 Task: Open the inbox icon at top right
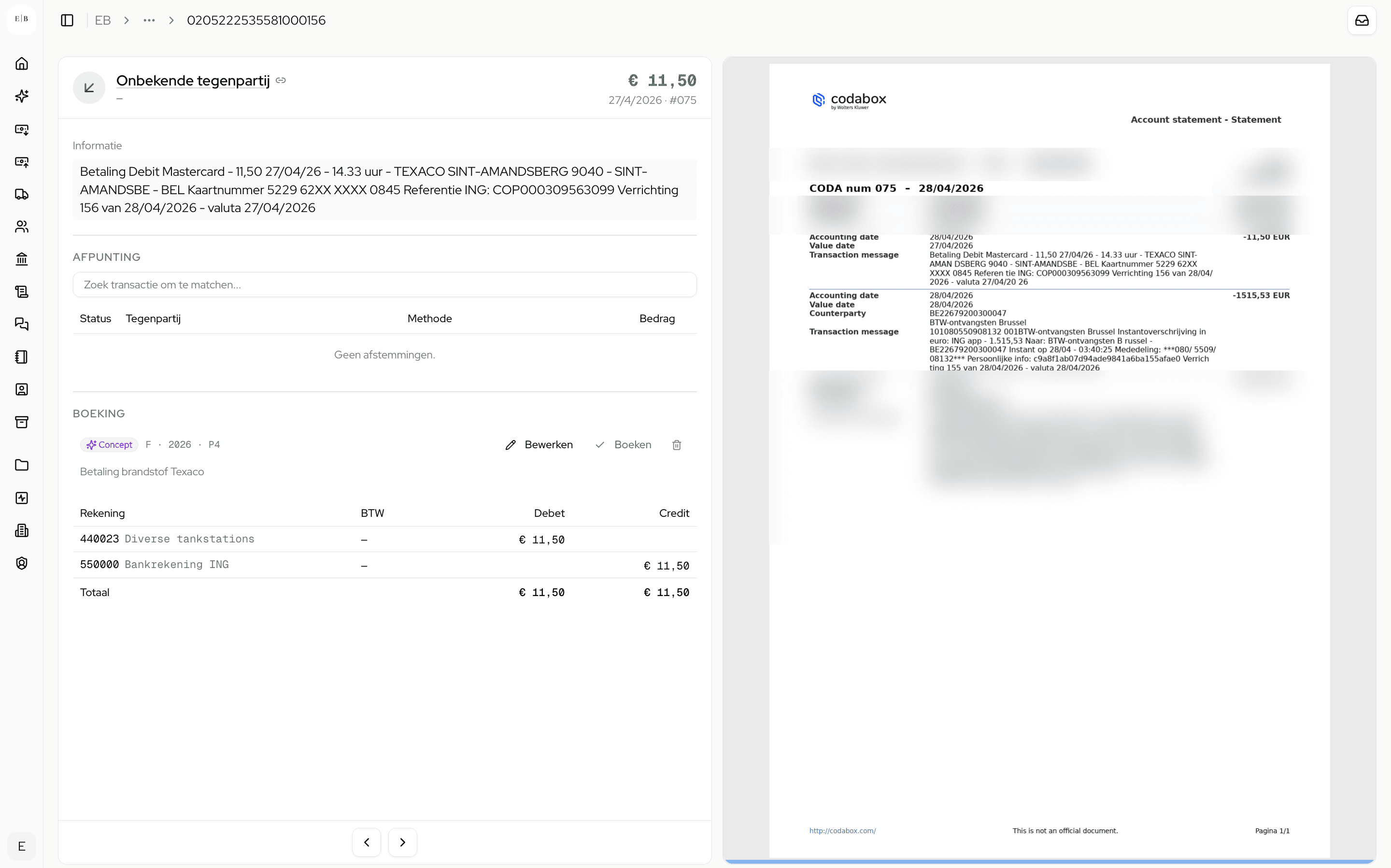(1362, 20)
